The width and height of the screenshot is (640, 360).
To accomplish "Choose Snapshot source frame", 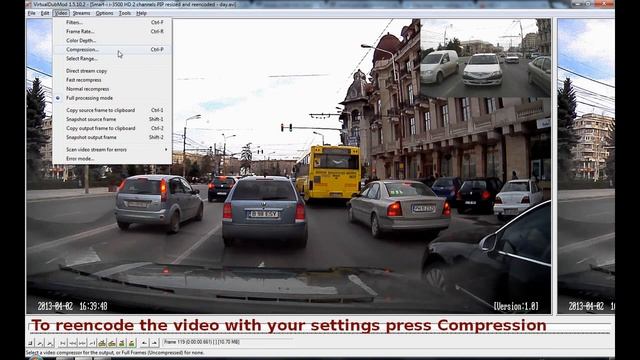I will tap(112, 119).
